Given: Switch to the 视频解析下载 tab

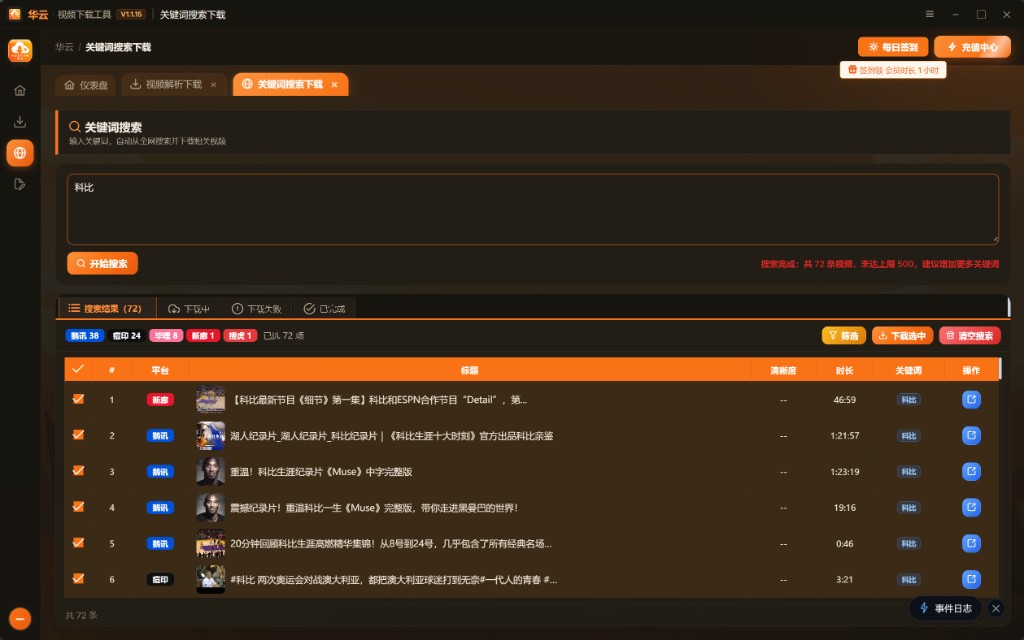Looking at the screenshot, I should coord(174,85).
